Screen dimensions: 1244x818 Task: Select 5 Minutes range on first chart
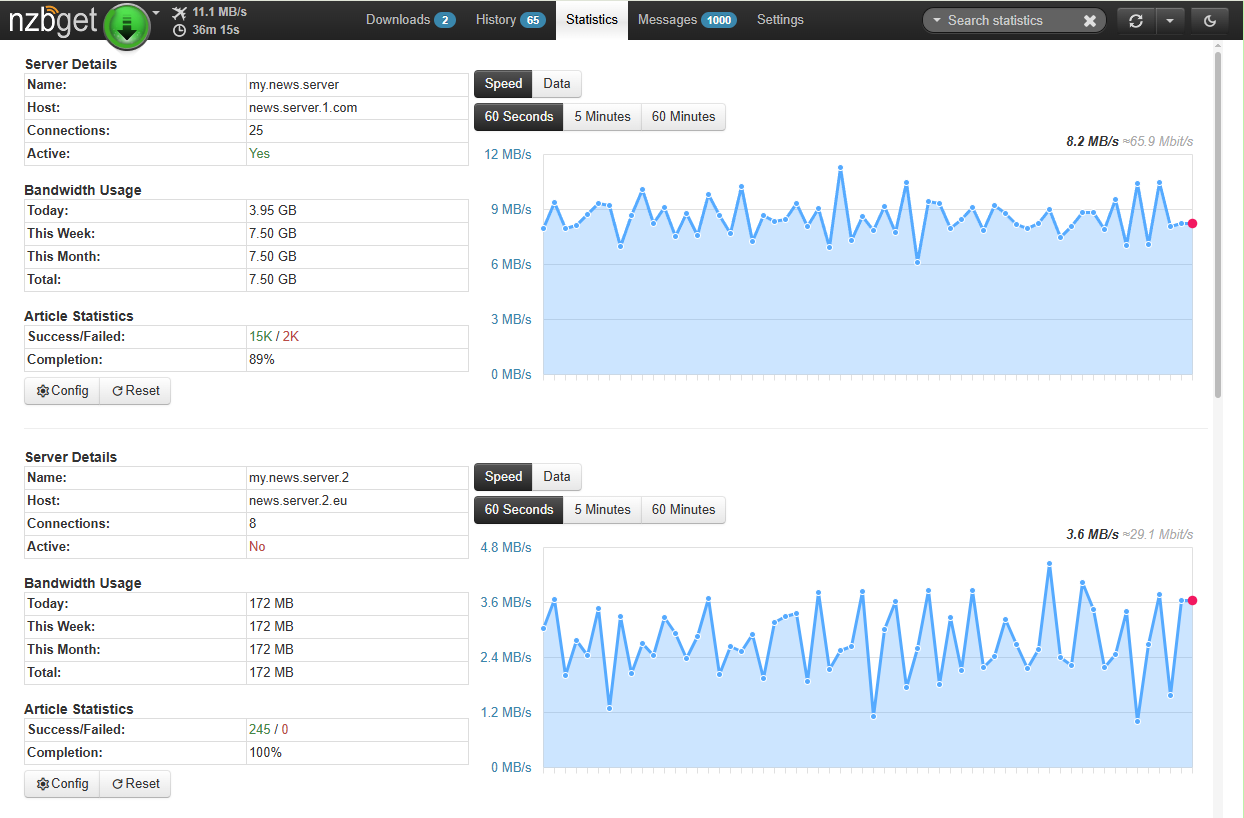coord(602,117)
